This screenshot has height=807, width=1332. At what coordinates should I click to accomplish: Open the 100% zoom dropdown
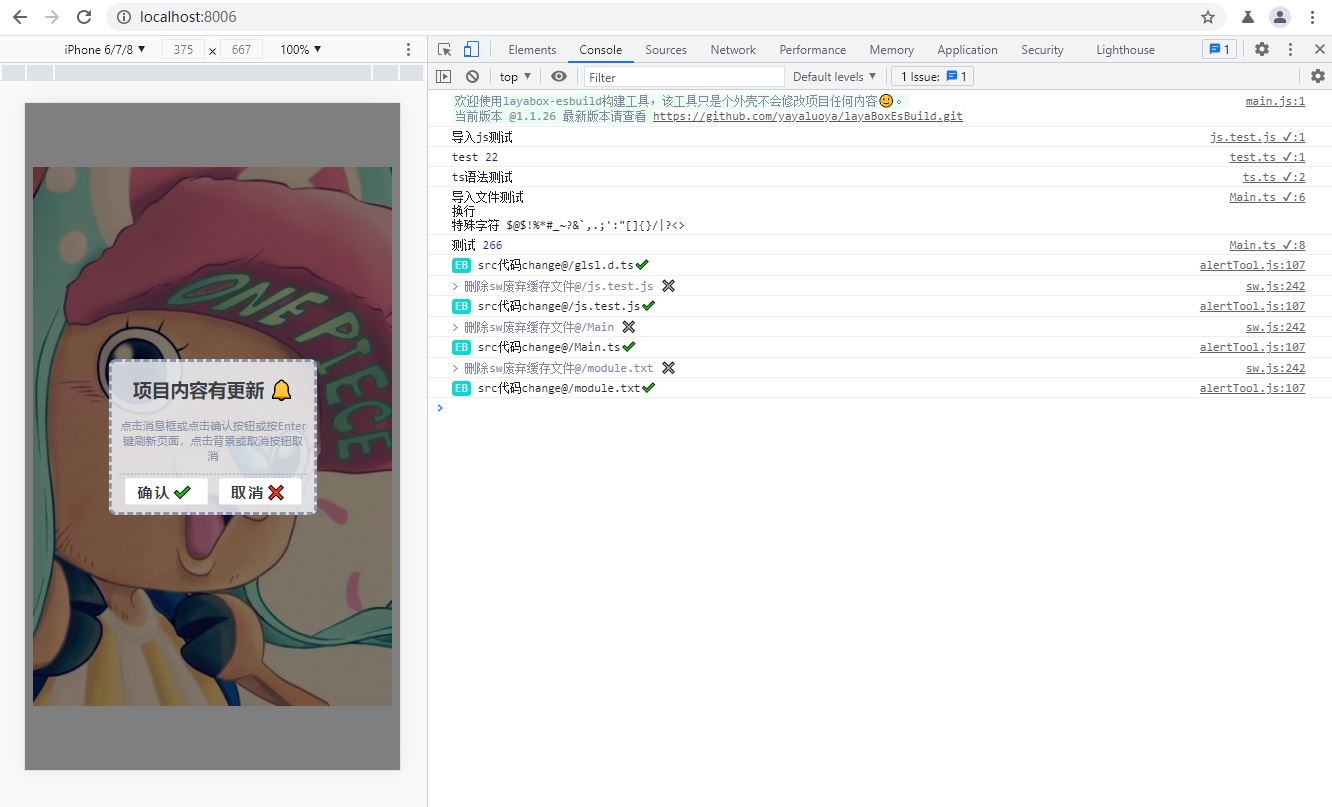tap(300, 49)
